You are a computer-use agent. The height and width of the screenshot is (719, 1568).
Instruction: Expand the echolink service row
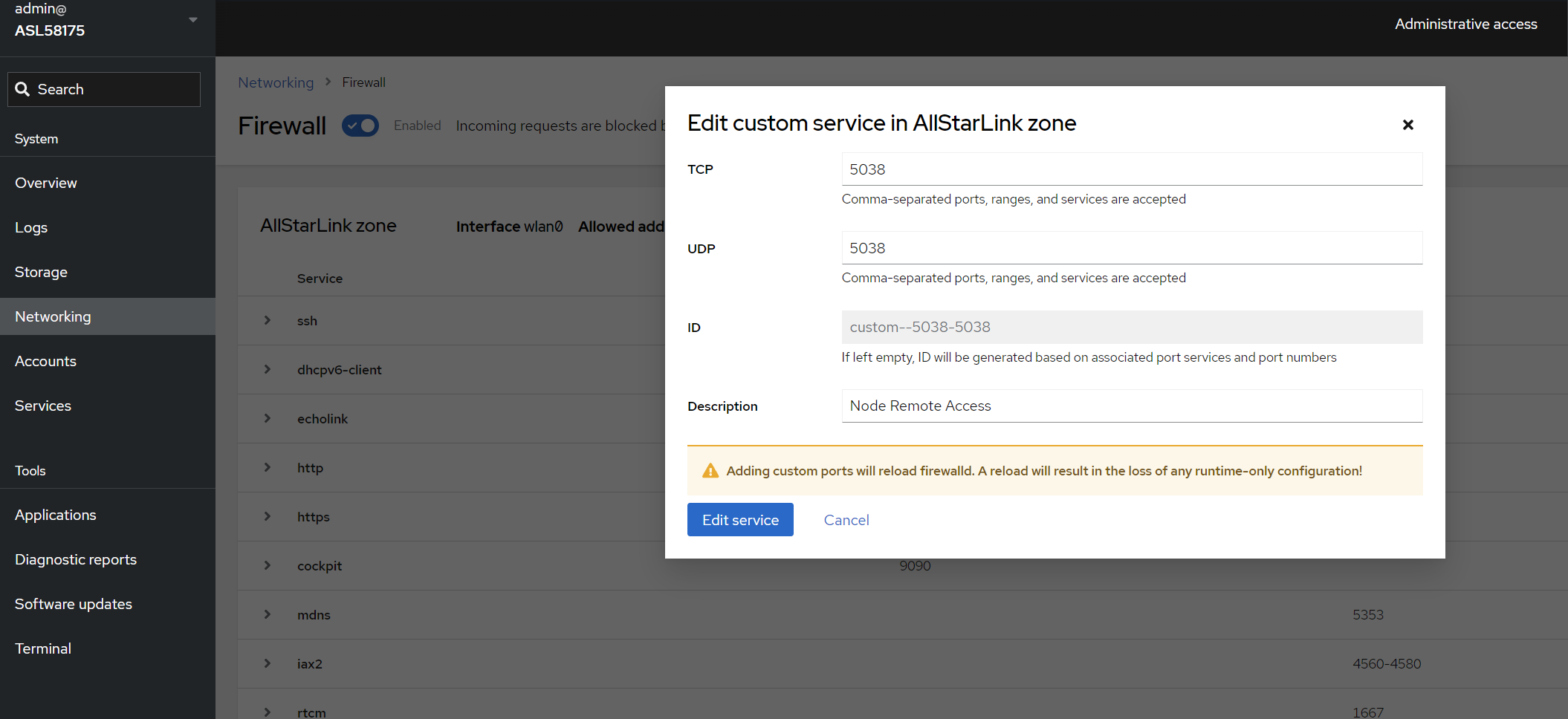point(268,418)
